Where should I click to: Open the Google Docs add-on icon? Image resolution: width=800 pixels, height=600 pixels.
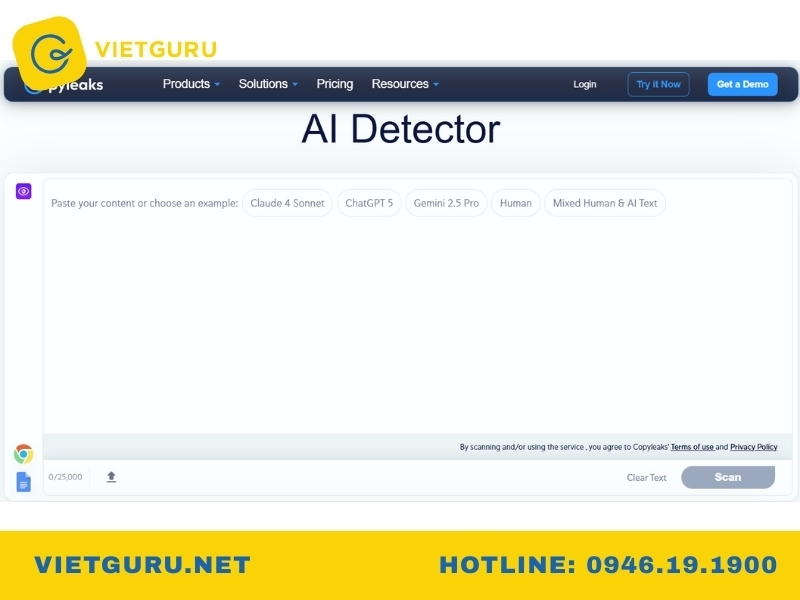point(23,482)
